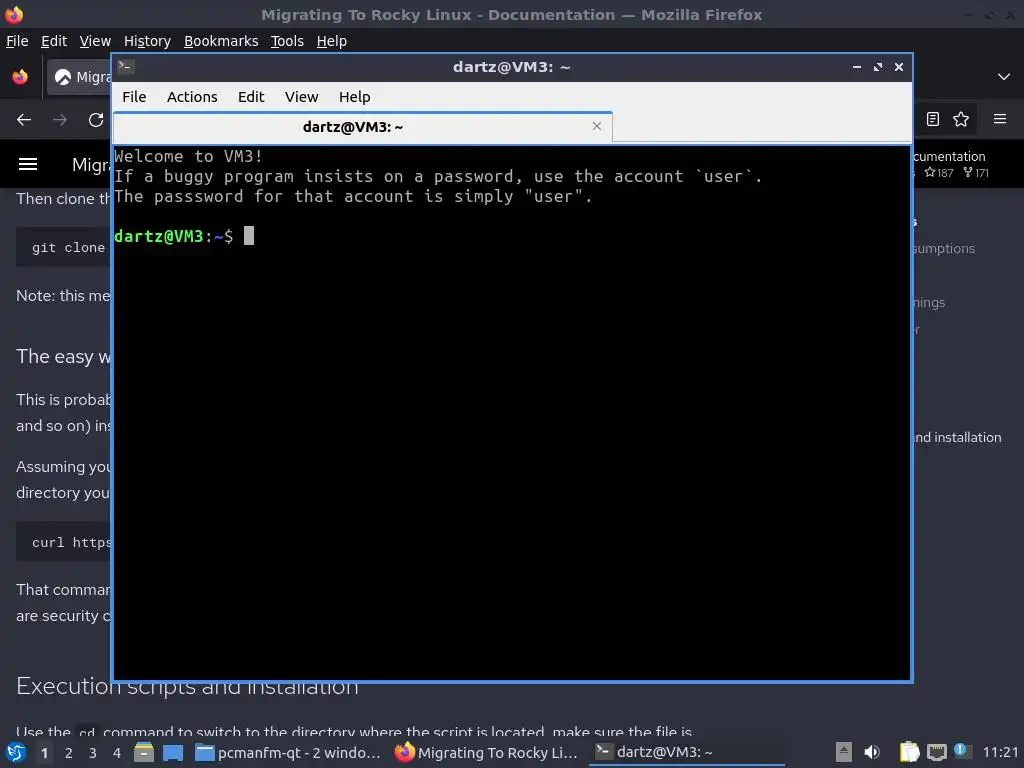The image size is (1024, 768).
Task: Click the GitHub forks count 171
Action: (x=976, y=173)
